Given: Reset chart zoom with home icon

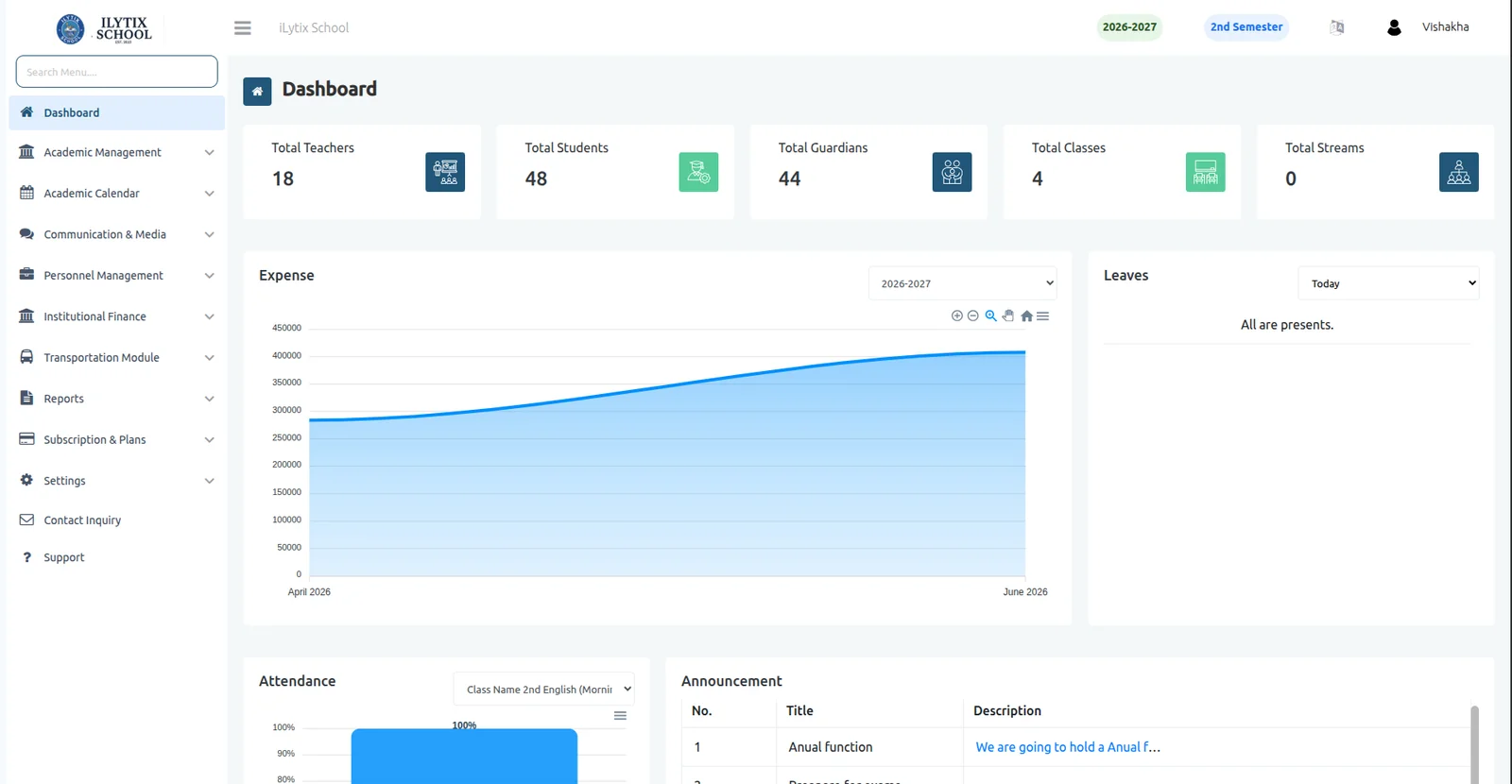Looking at the screenshot, I should coord(1026,315).
